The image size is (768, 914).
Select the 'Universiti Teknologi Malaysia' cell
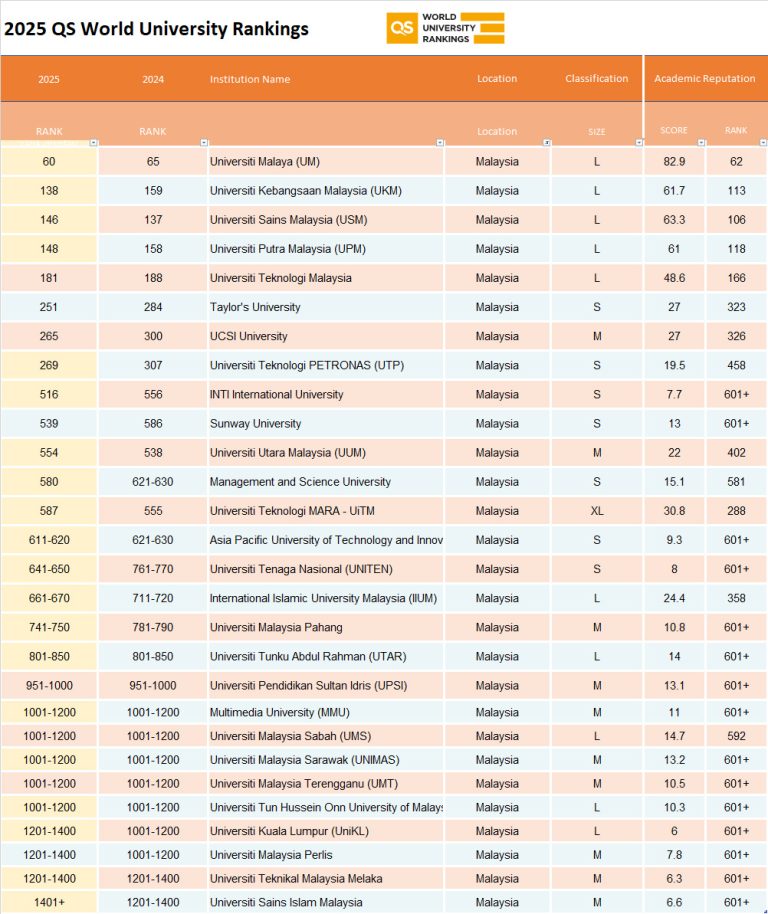pyautogui.click(x=326, y=278)
